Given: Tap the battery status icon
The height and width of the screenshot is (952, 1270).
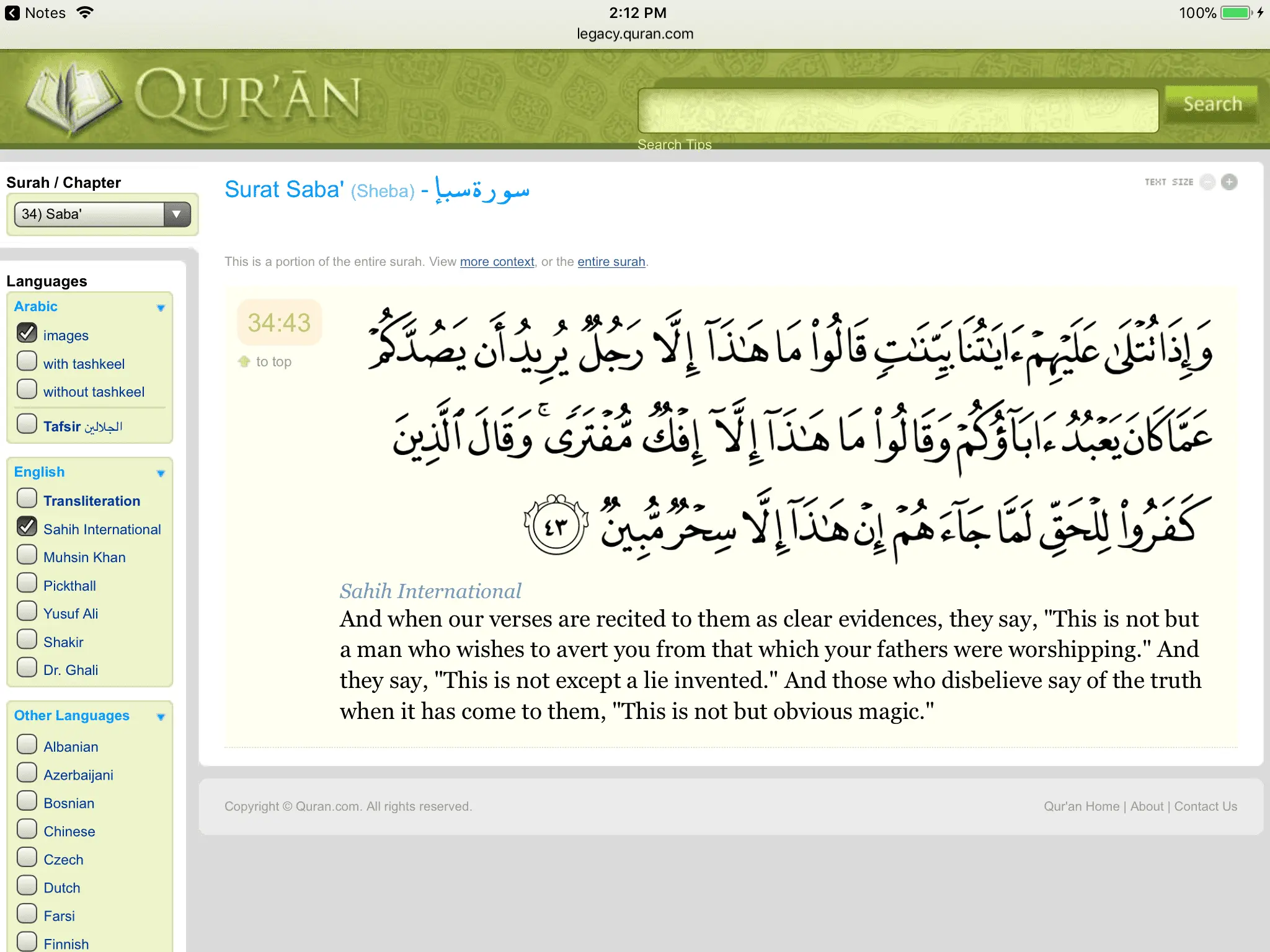Looking at the screenshot, I should coord(1237,13).
